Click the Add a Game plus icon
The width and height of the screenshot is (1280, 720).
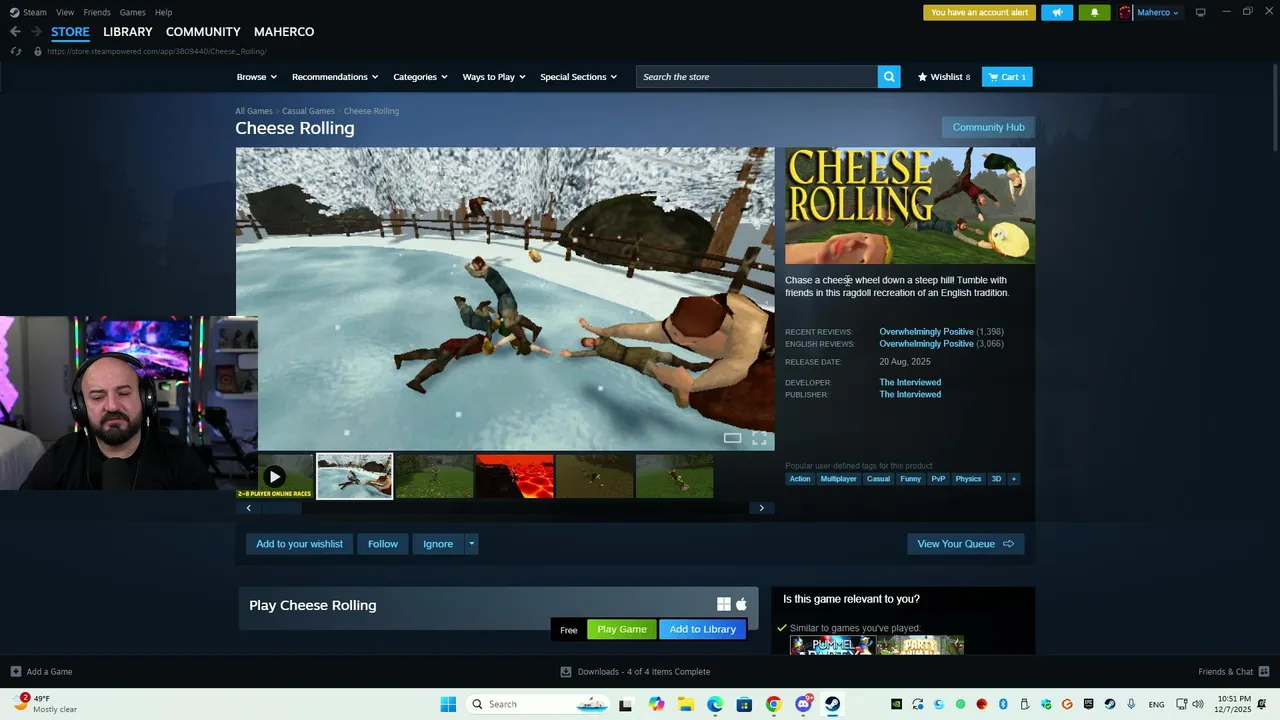pyautogui.click(x=15, y=671)
